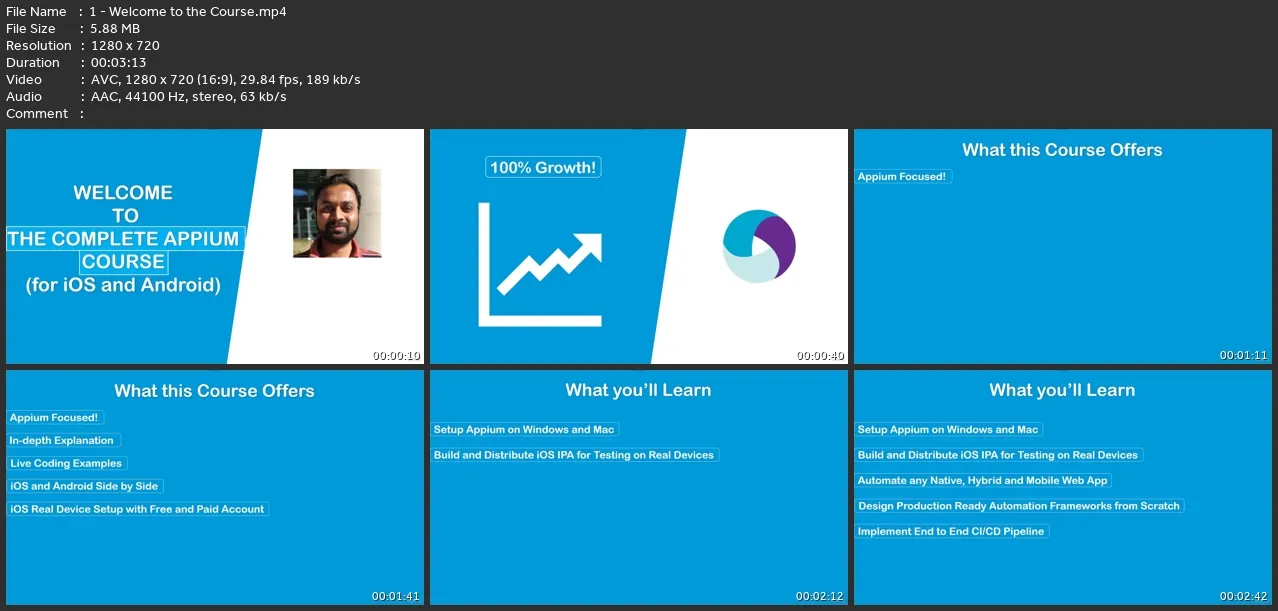Click the "Live Coding Examples" bullet
1278x611 pixels.
pyautogui.click(x=67, y=463)
